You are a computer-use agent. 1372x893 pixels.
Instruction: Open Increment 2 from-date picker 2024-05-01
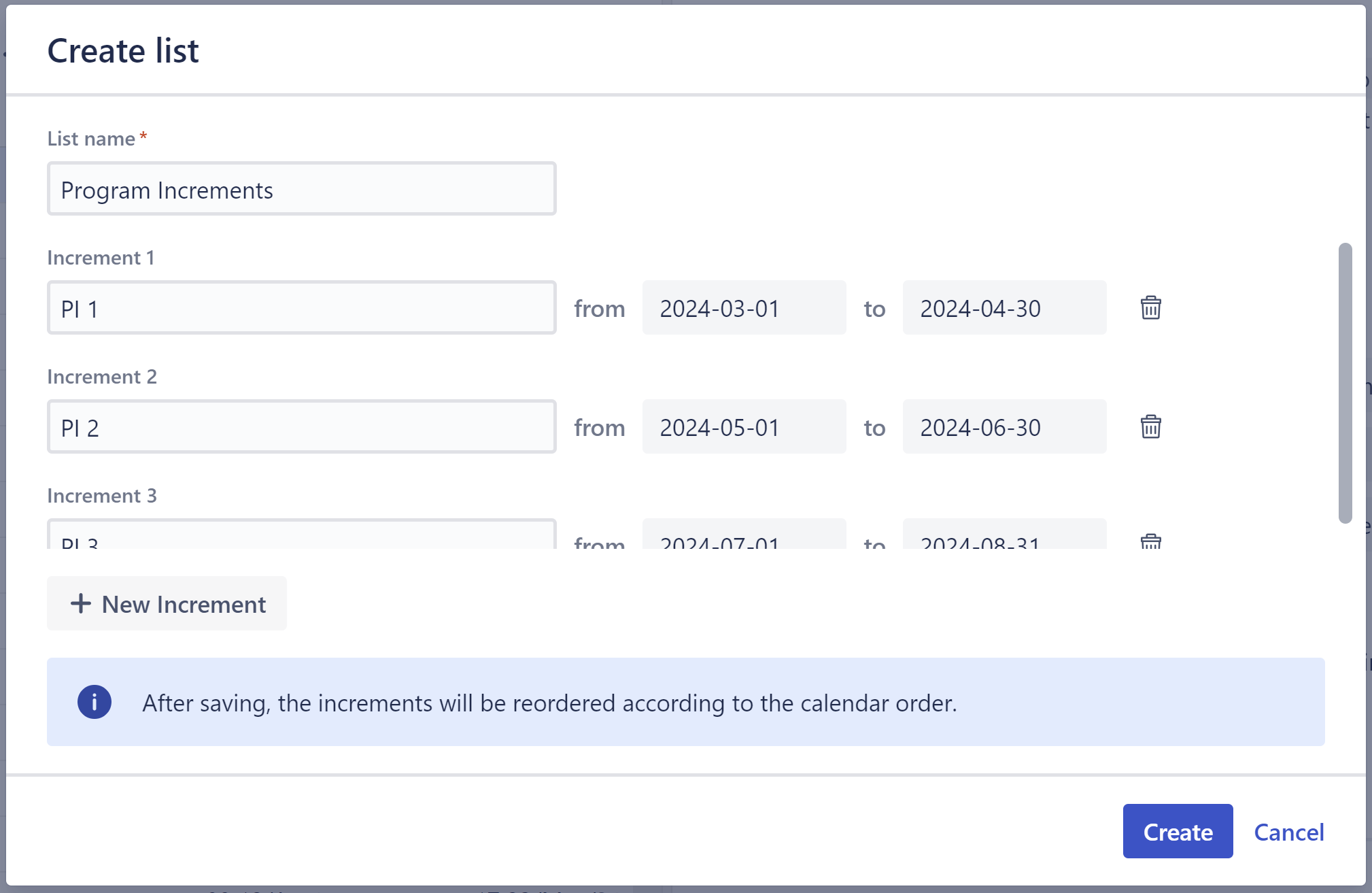click(744, 427)
